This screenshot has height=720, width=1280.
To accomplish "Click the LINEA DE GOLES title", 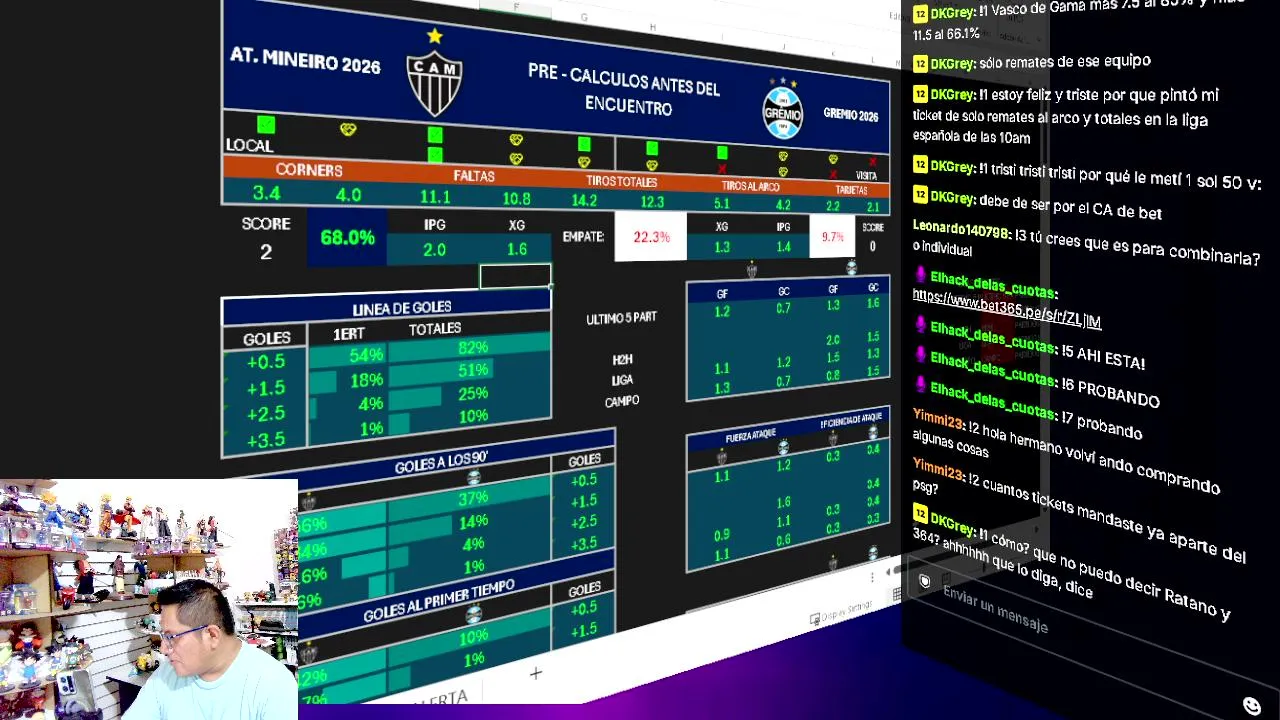I will tap(402, 308).
